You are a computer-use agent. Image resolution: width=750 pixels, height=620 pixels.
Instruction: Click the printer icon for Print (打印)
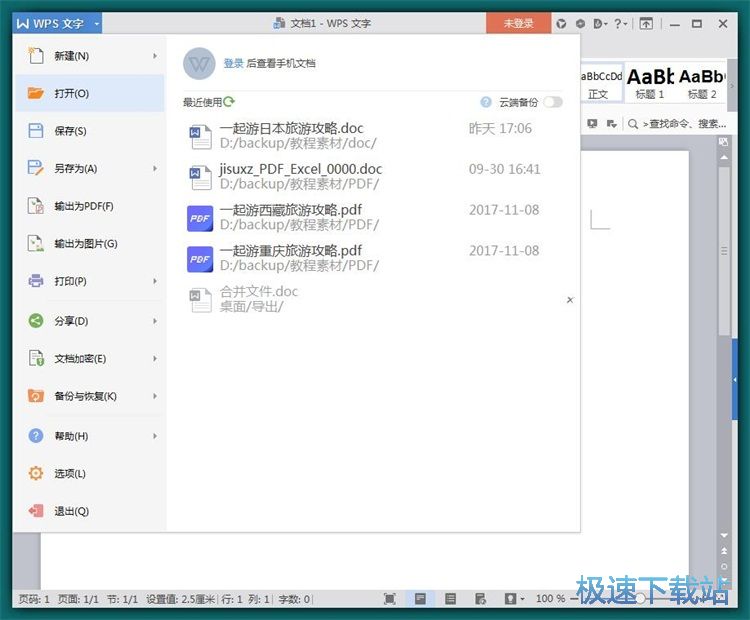click(x=36, y=281)
